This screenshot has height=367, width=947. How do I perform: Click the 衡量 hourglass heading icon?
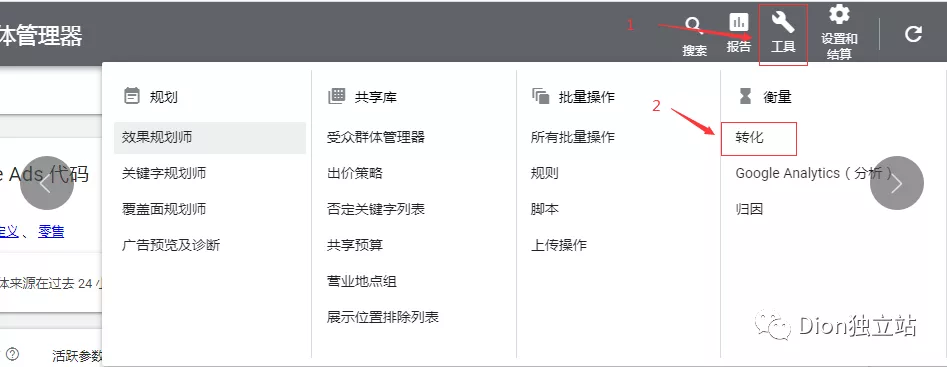[745, 96]
